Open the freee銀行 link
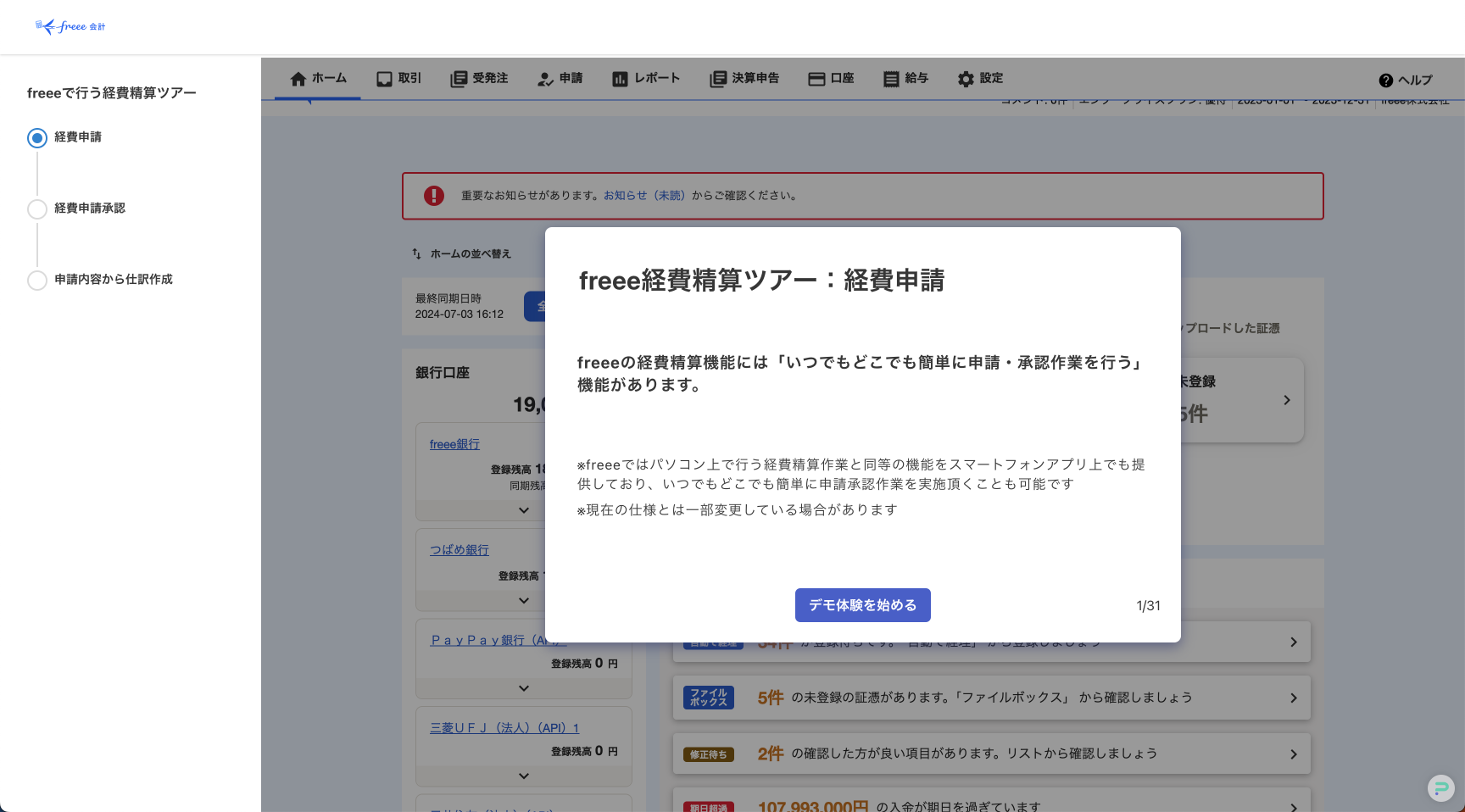 [x=454, y=444]
